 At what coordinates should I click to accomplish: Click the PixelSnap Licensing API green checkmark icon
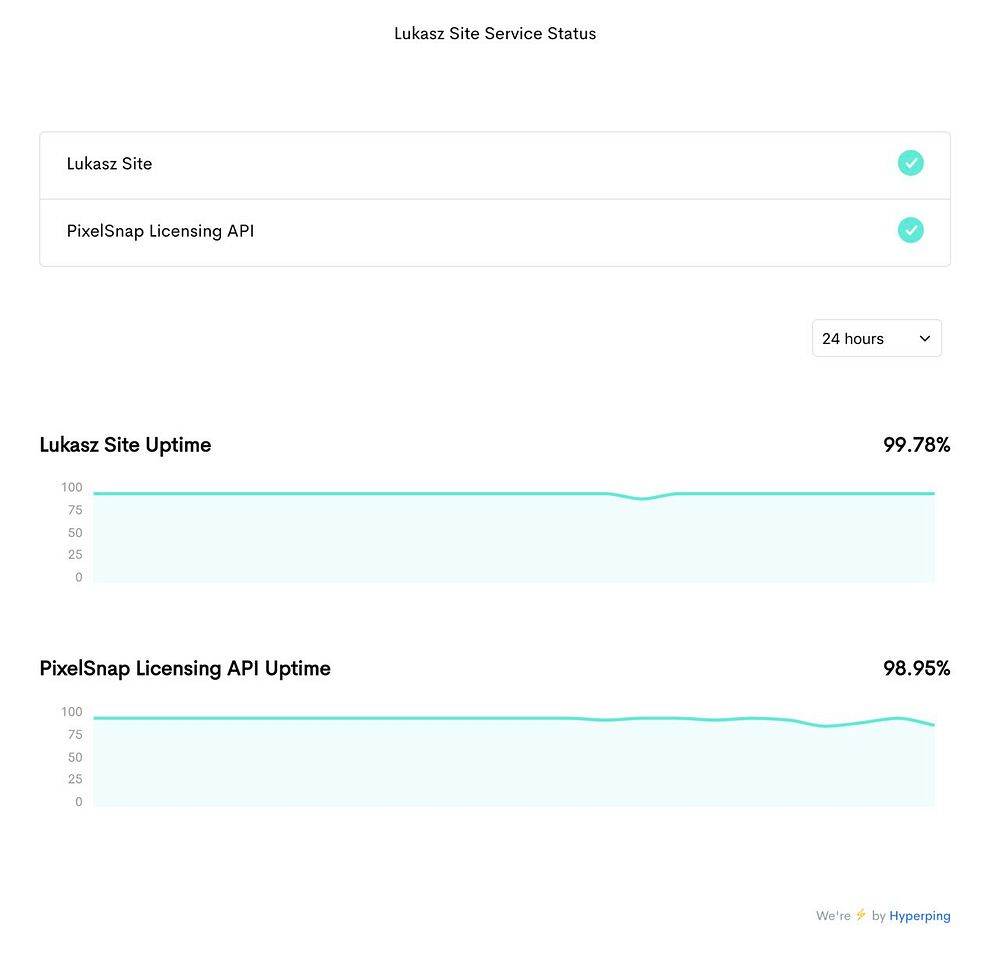pos(910,230)
